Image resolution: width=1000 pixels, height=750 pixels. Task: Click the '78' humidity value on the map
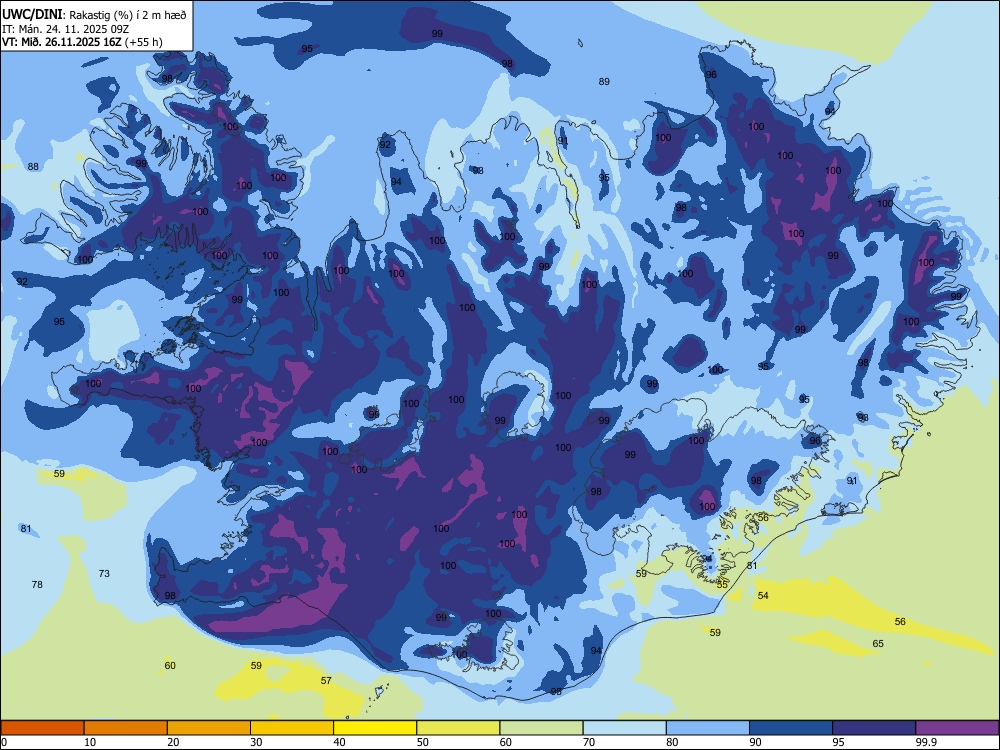click(x=37, y=584)
